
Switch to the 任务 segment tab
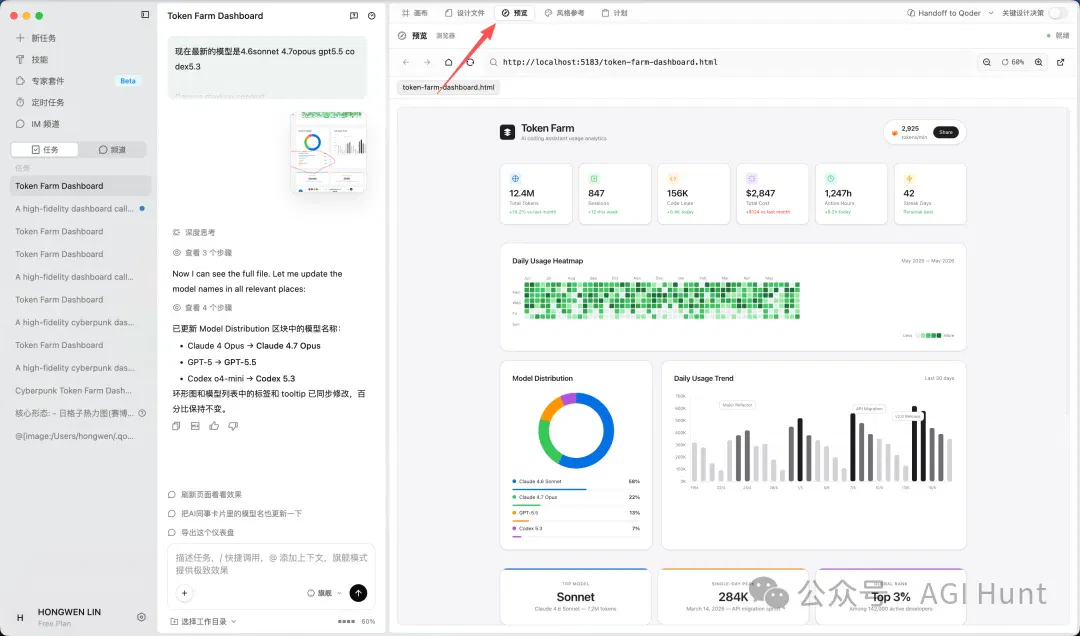[45, 150]
